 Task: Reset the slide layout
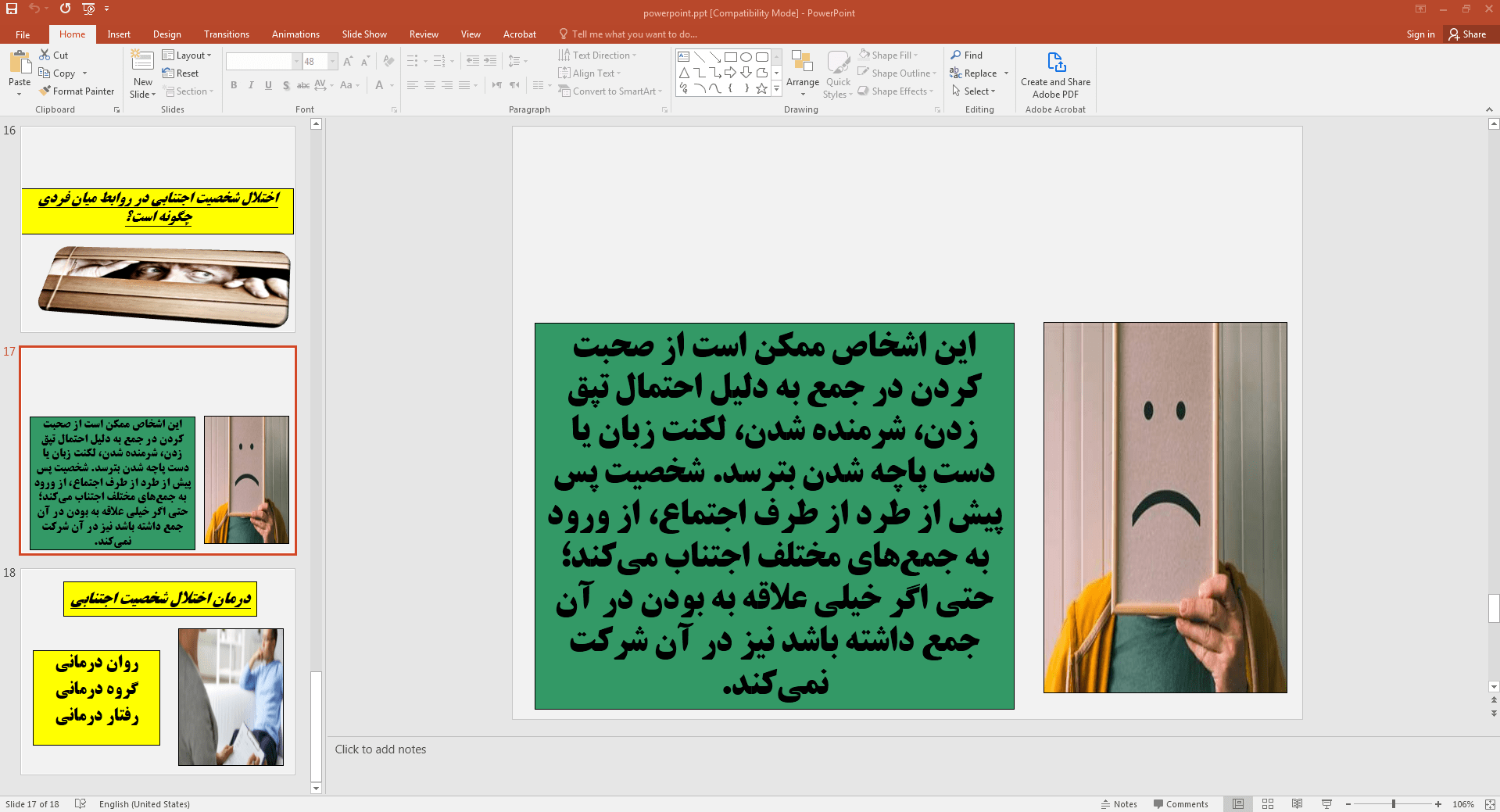click(x=181, y=73)
